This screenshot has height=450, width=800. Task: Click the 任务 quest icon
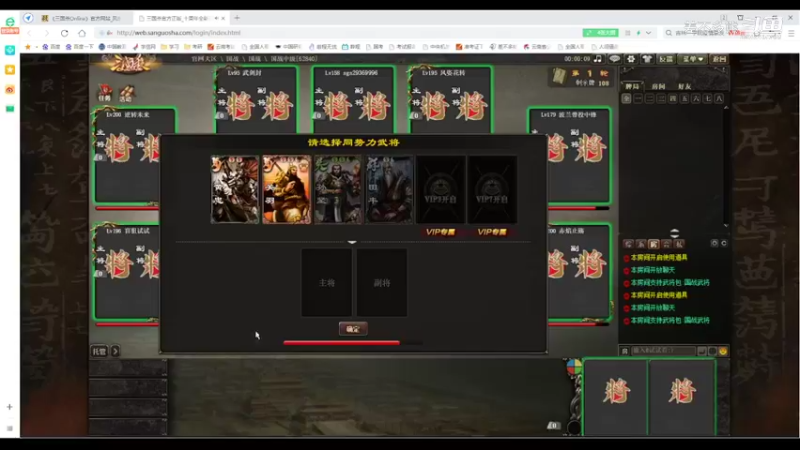[105, 92]
